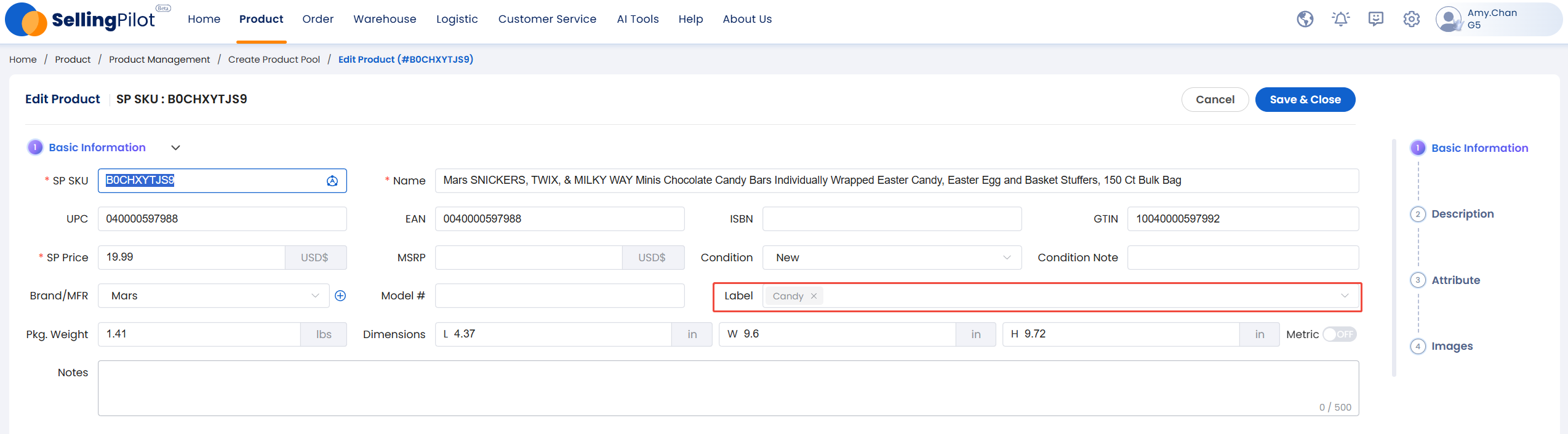Image resolution: width=1568 pixels, height=434 pixels.
Task: Open the settings gear icon
Action: tap(1412, 20)
